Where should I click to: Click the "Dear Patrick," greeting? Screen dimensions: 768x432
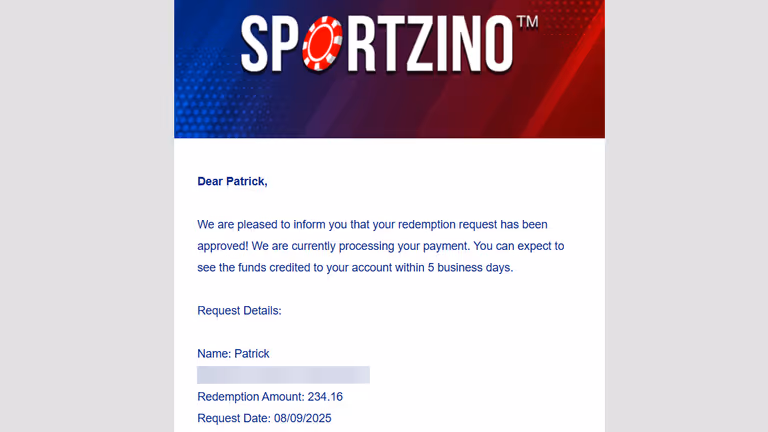(232, 181)
